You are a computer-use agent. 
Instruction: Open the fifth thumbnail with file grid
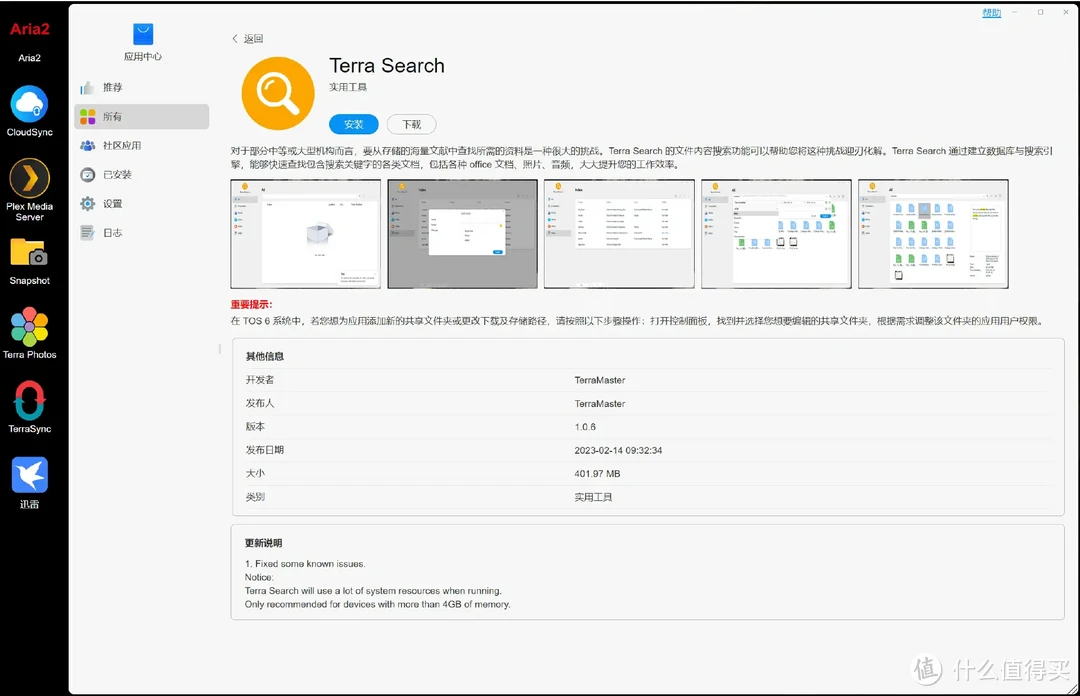[x=933, y=234]
